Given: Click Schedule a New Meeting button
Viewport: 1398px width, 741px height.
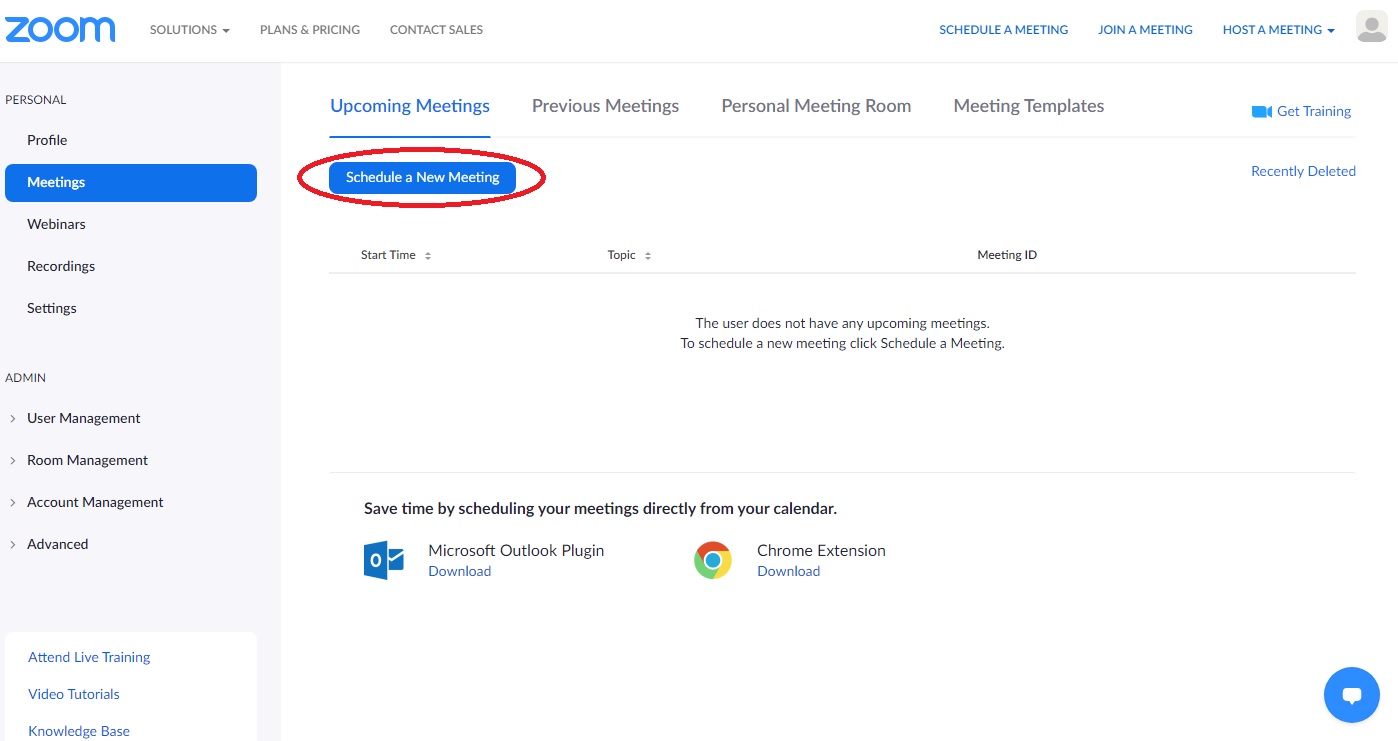Looking at the screenshot, I should pos(422,177).
